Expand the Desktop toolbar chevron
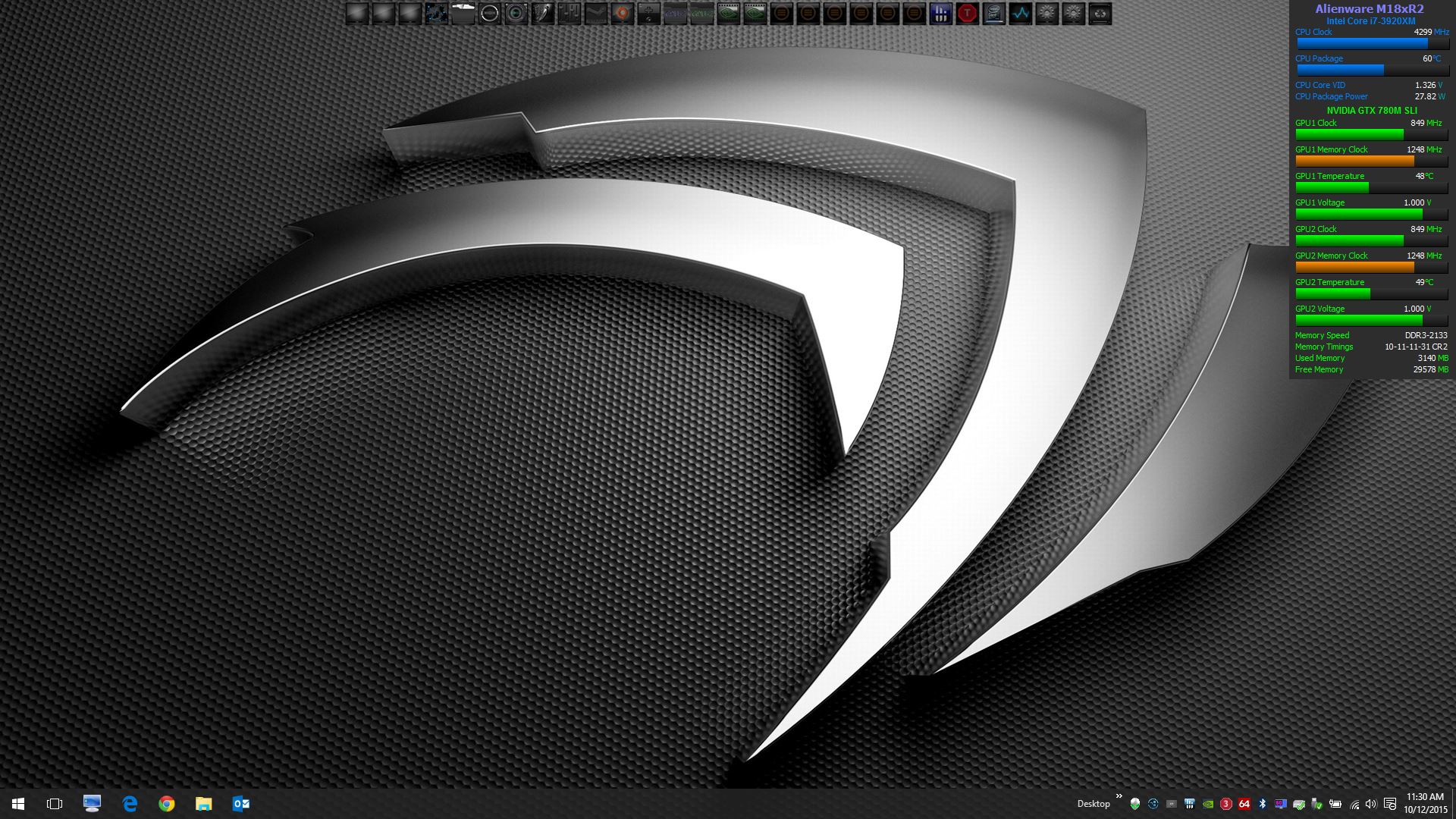Screen dimensions: 1456x819 [1119, 796]
